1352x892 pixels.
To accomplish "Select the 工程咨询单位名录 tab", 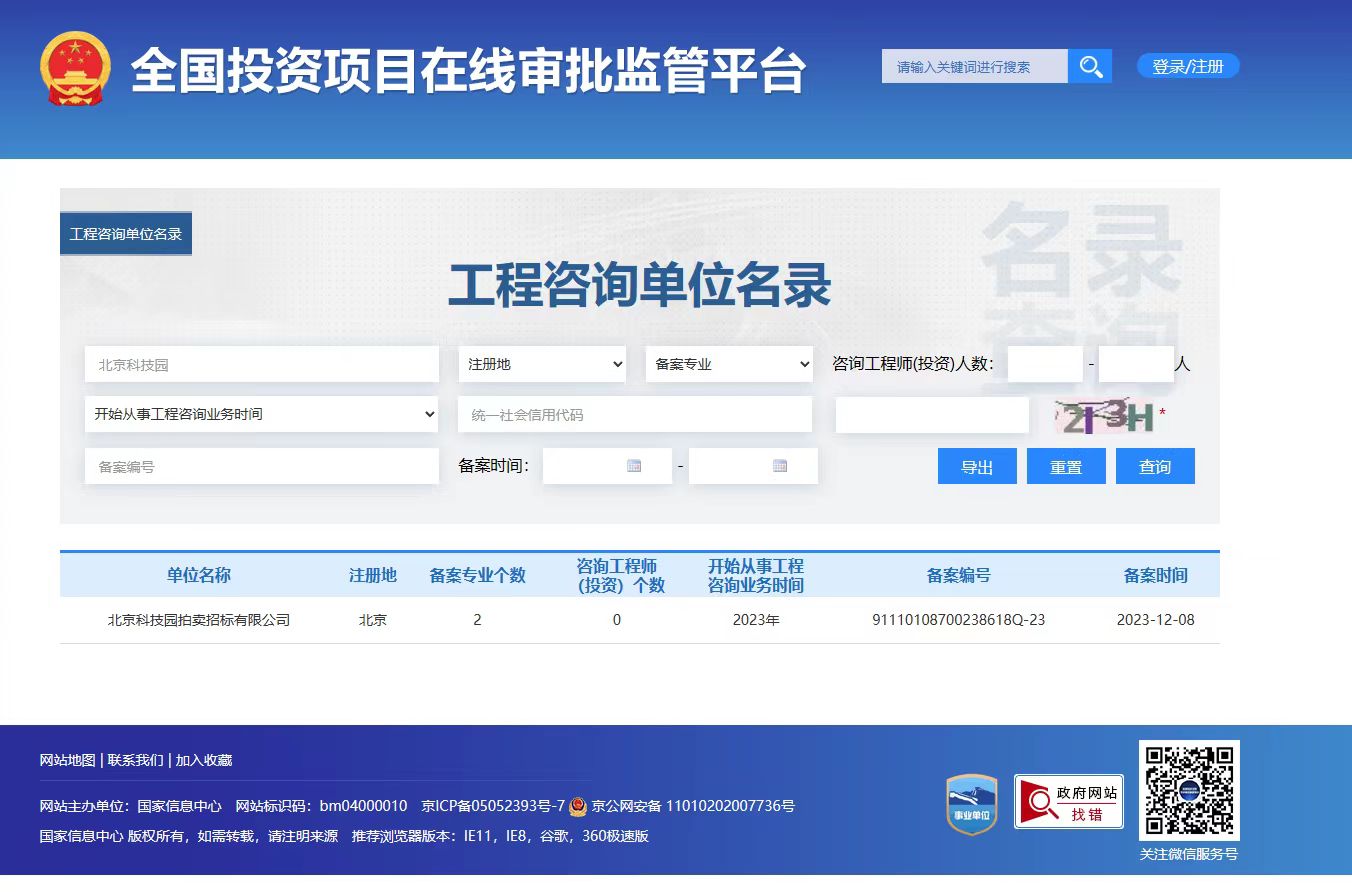I will click(x=126, y=234).
